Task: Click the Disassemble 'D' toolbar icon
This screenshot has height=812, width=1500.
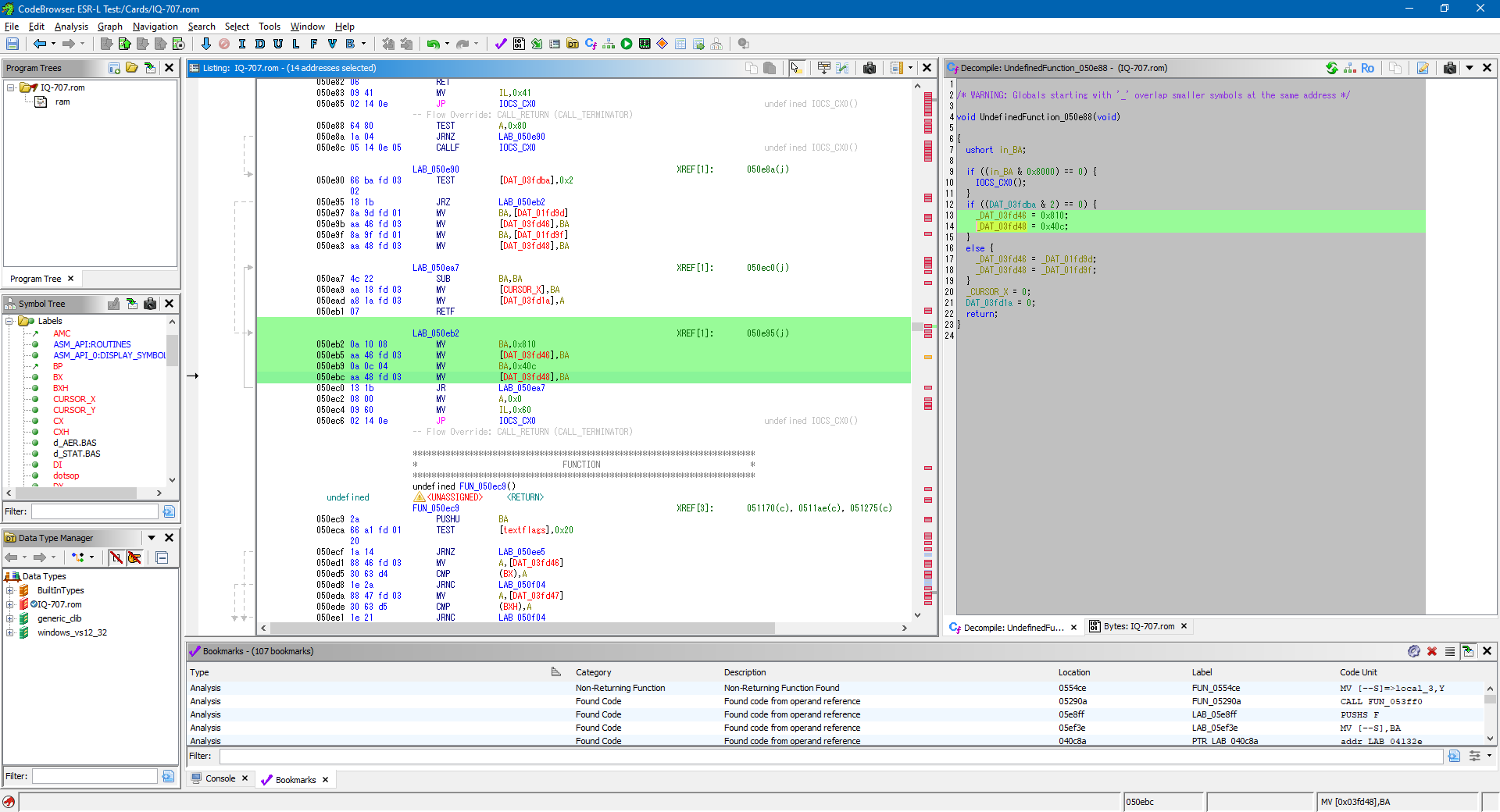Action: coord(260,44)
